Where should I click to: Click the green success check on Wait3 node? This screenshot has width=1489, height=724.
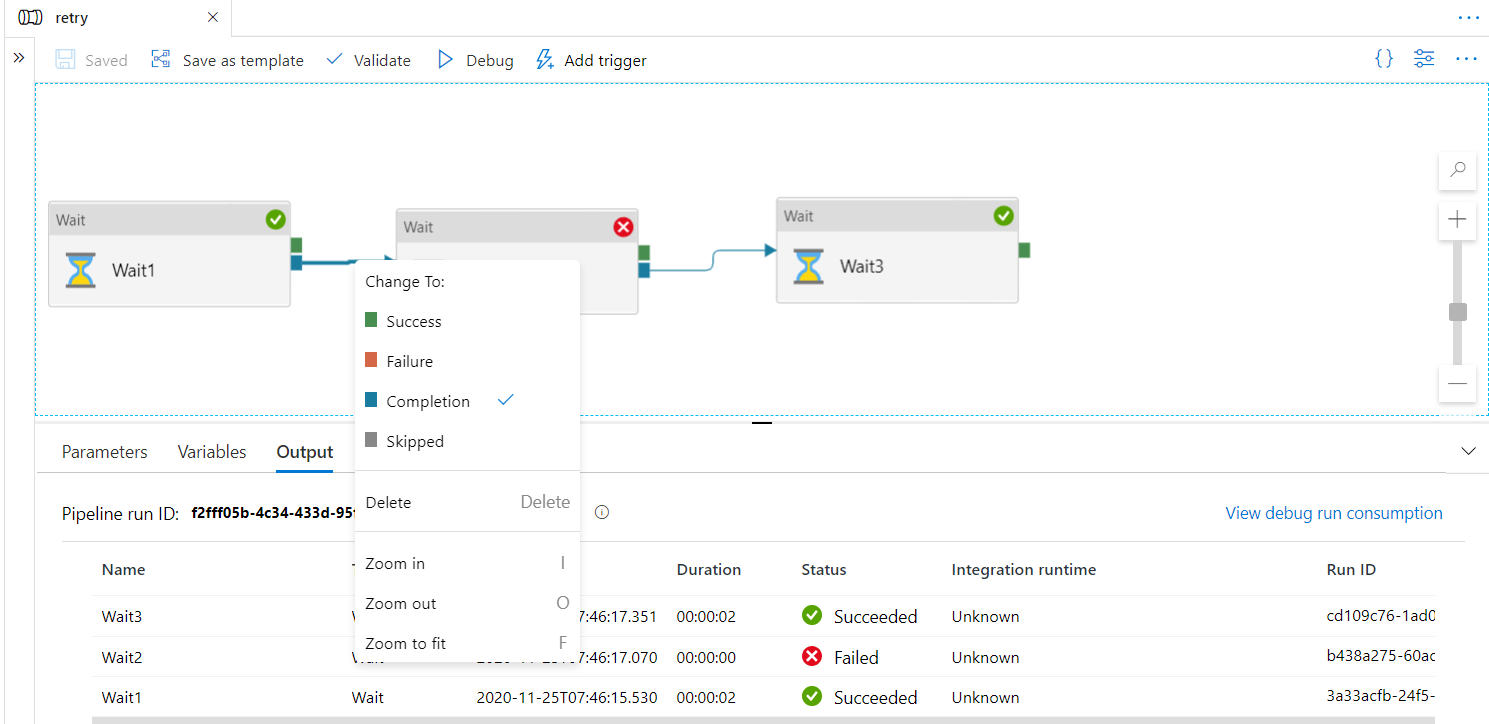pos(1004,215)
